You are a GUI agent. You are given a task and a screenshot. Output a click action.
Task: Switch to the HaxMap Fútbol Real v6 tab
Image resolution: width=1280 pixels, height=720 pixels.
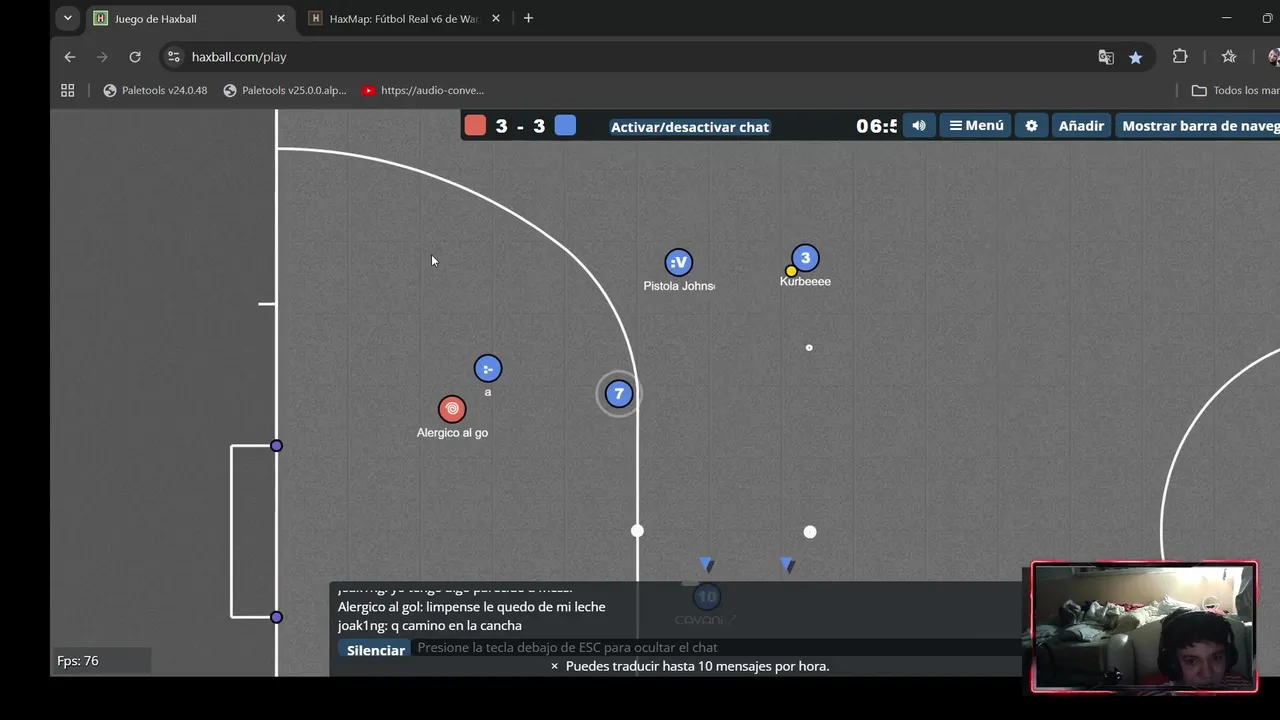pyautogui.click(x=404, y=18)
